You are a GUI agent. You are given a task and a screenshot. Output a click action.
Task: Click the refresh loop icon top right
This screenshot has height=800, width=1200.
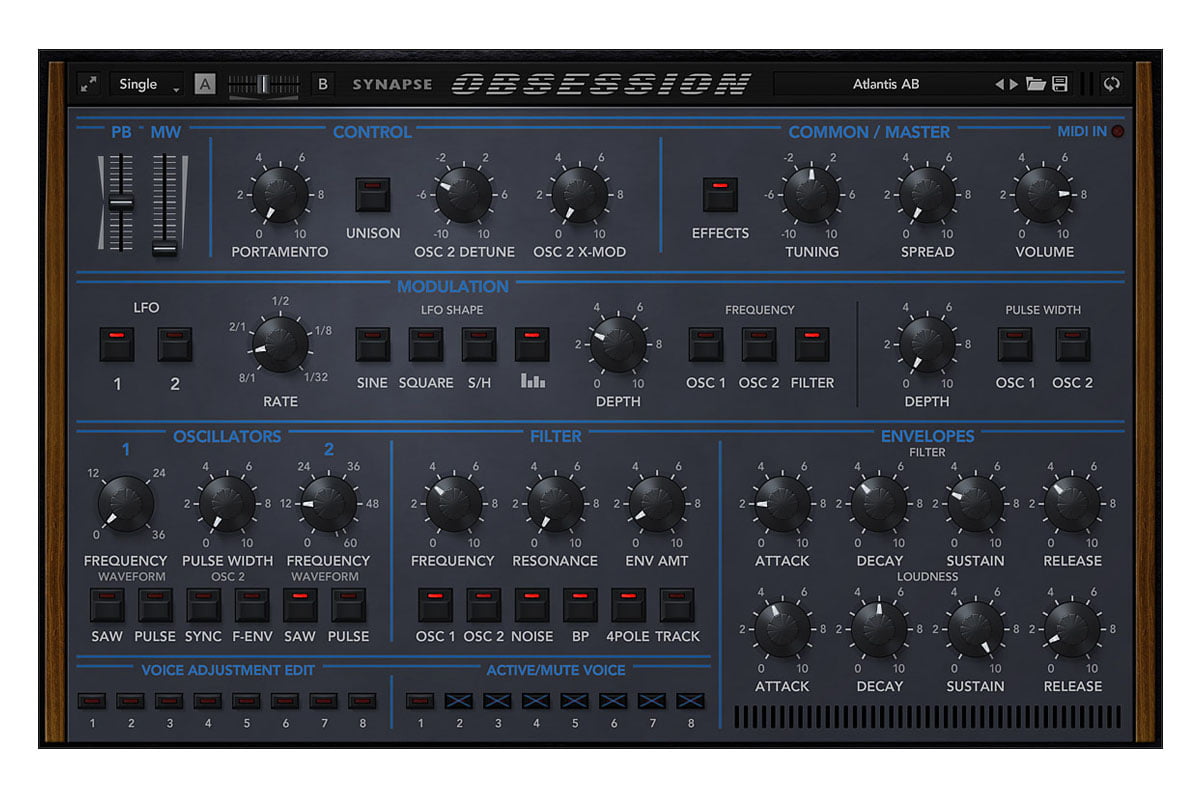click(x=1111, y=84)
